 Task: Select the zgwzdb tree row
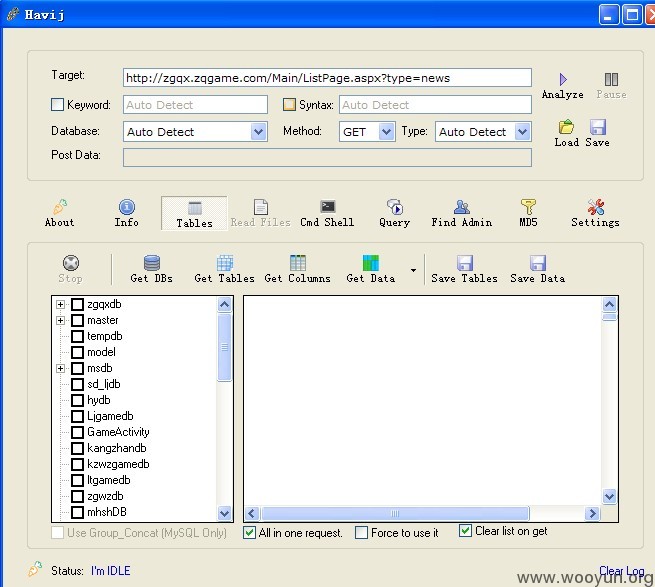[105, 496]
